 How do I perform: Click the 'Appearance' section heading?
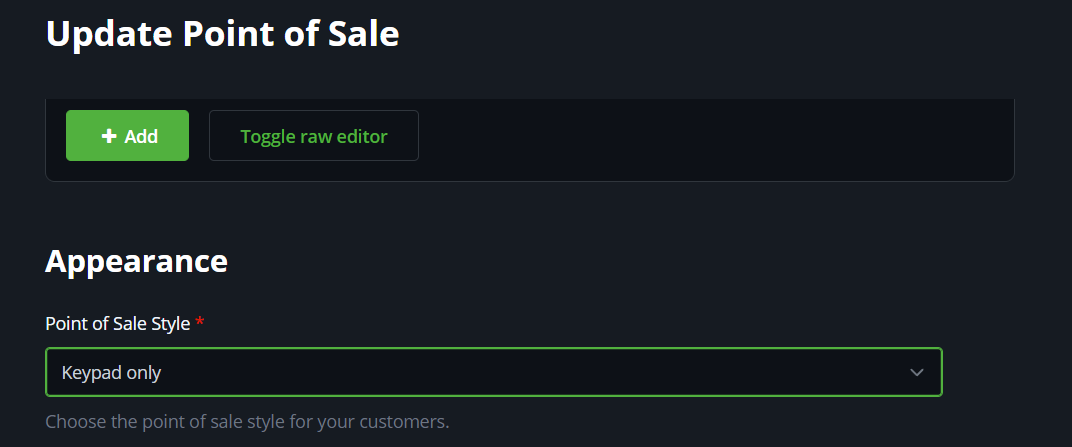click(x=136, y=261)
